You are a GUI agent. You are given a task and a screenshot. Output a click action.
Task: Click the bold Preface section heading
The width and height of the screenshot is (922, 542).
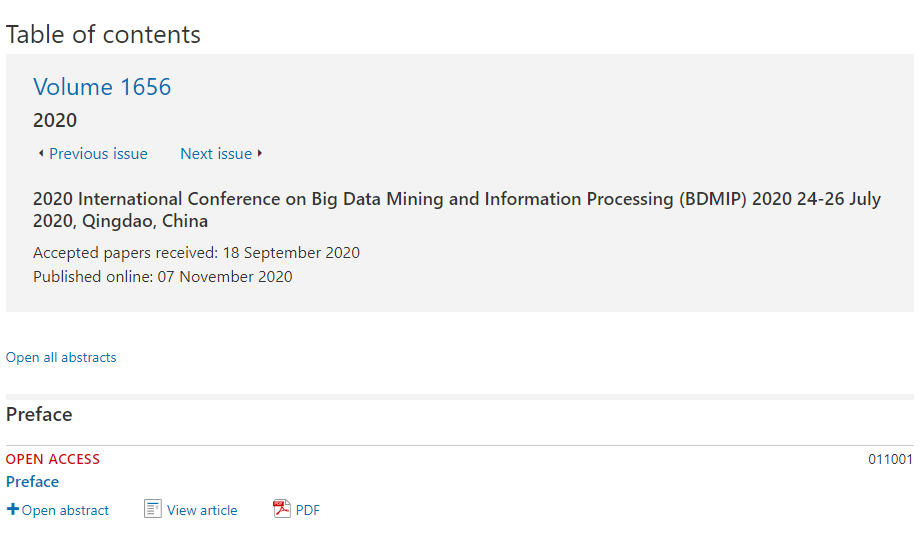click(39, 414)
